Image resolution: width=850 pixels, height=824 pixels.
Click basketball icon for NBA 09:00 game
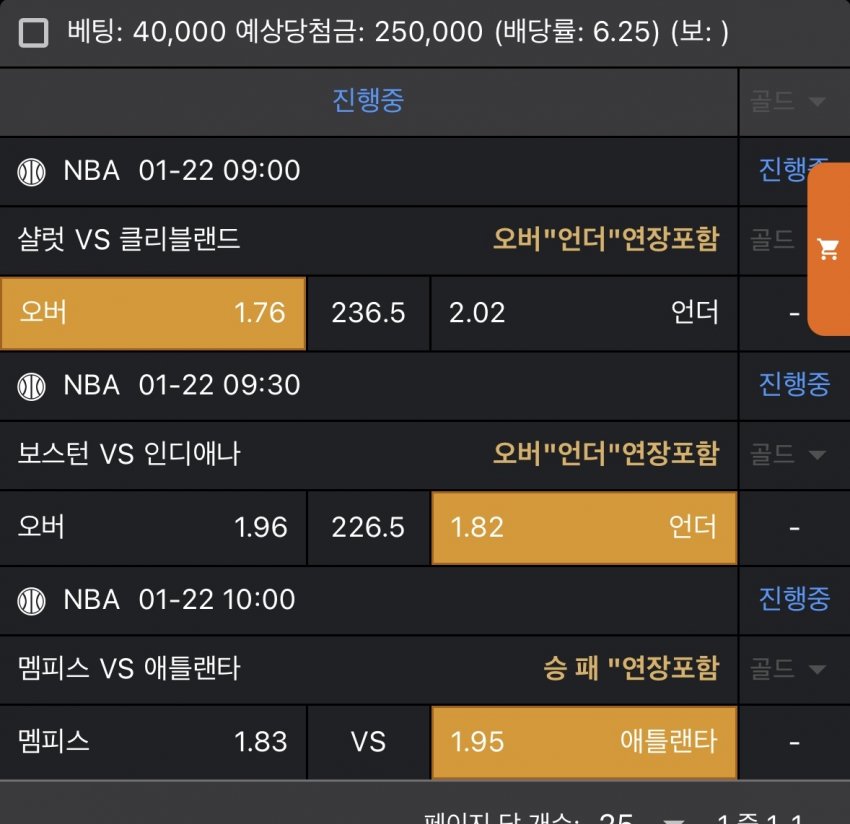pos(32,171)
